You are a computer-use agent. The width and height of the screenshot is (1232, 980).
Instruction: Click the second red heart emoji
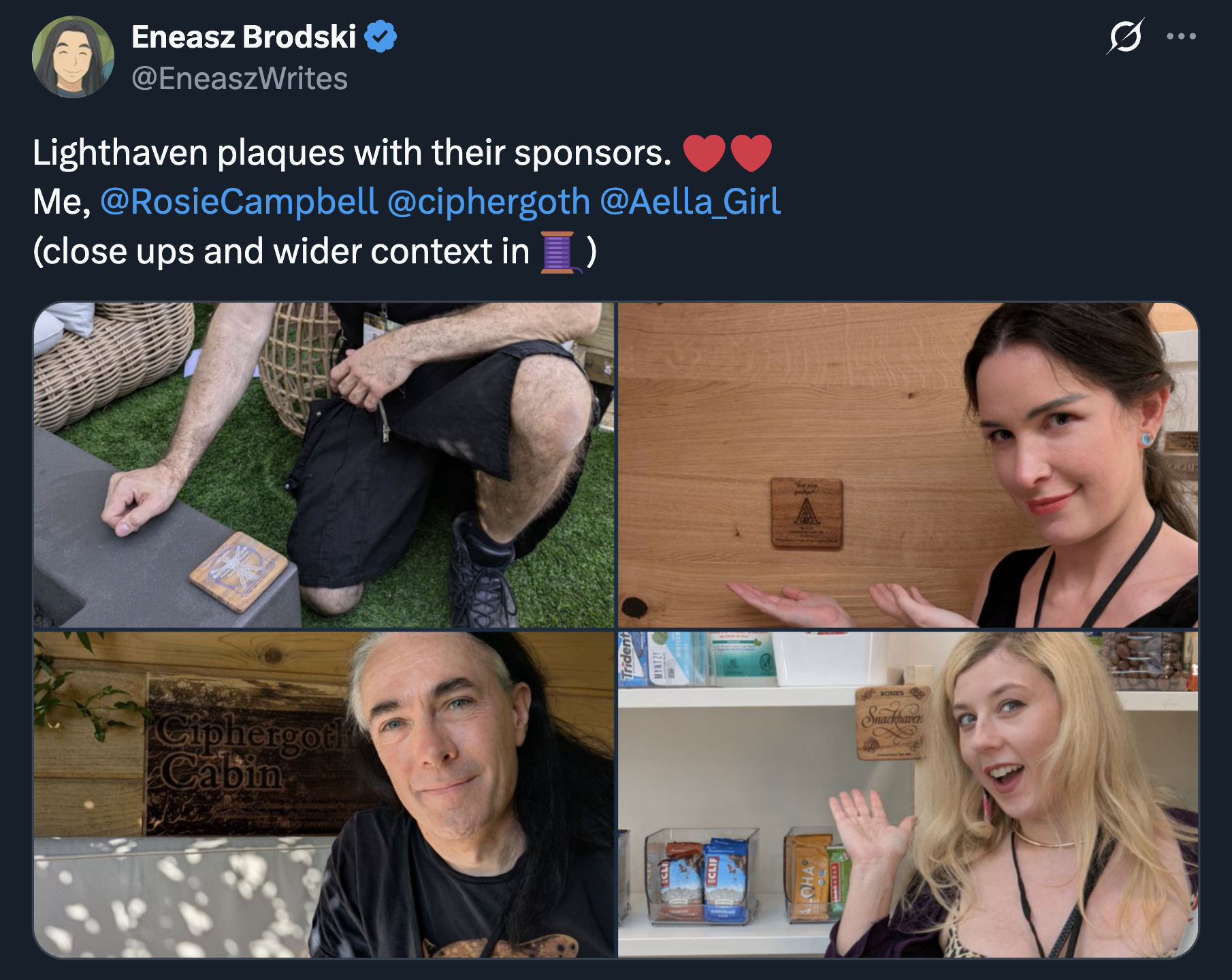click(x=751, y=152)
